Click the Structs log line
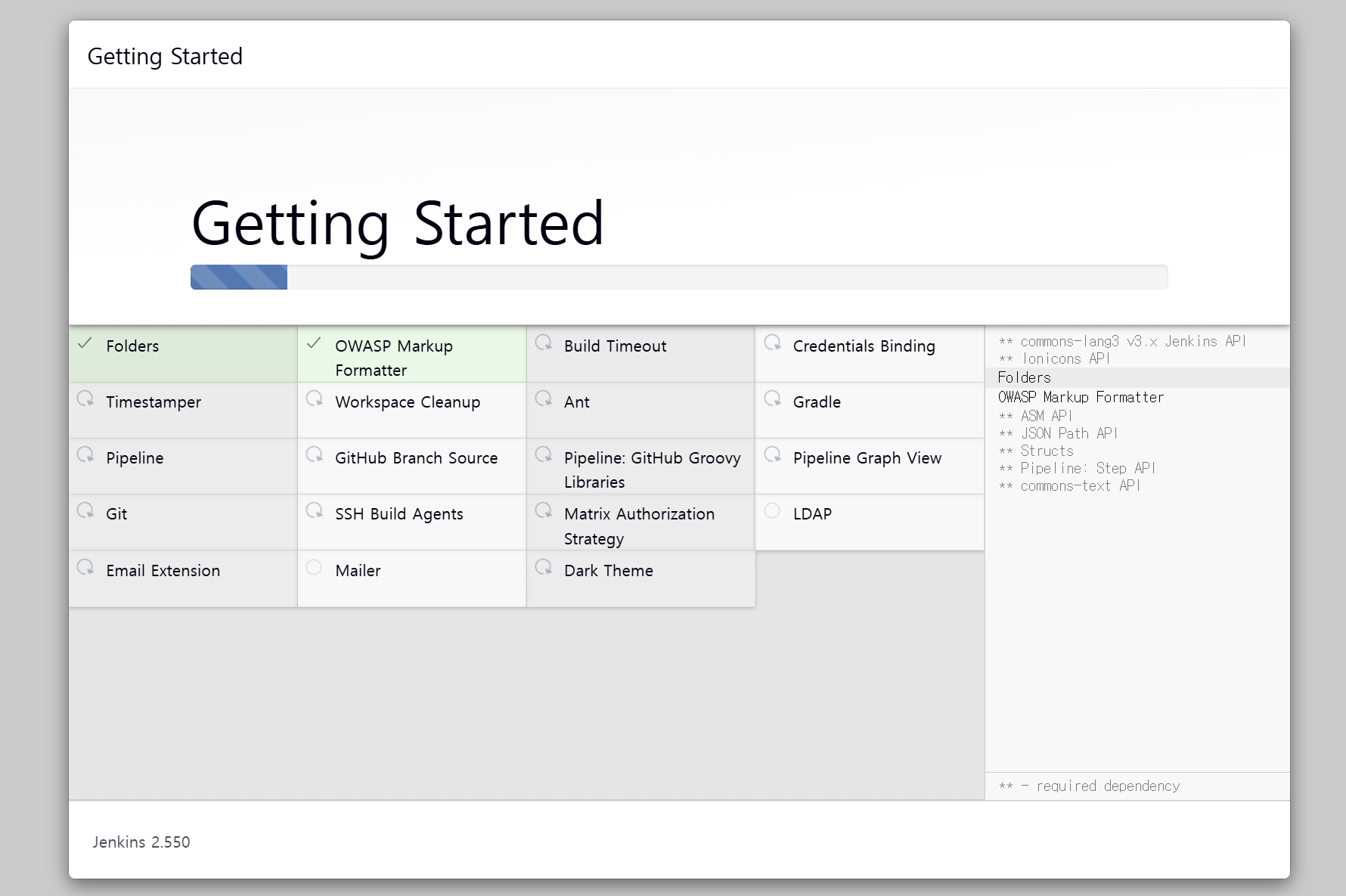The image size is (1346, 896). [1036, 451]
